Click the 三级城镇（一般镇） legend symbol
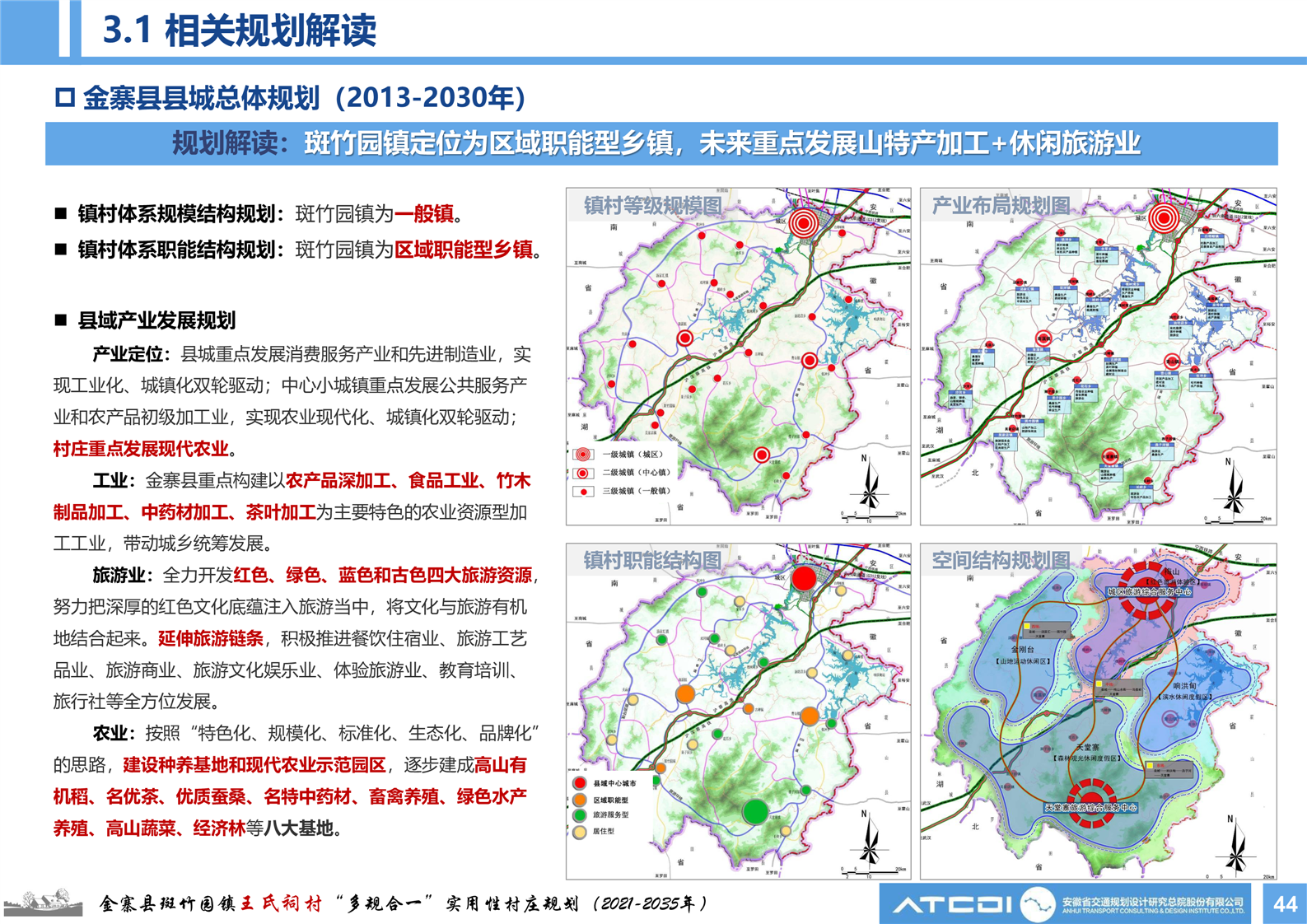The image size is (1307, 924). pos(583,492)
